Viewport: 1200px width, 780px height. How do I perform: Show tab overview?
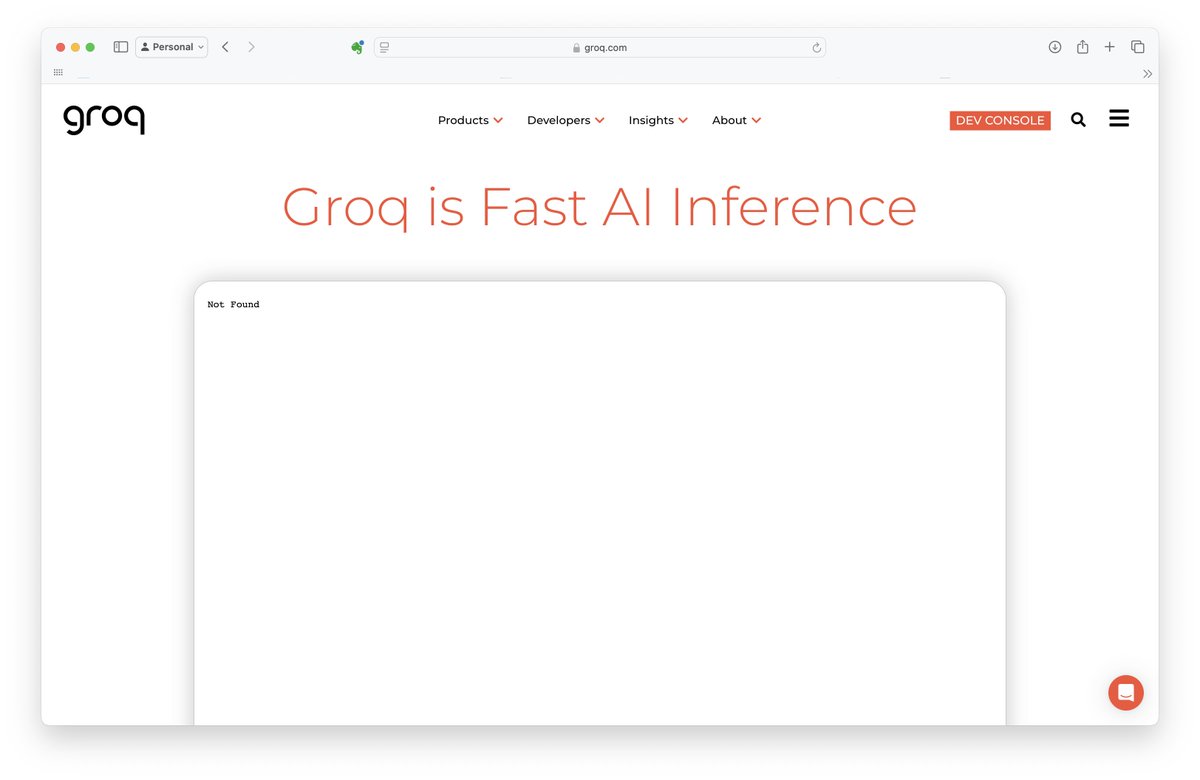click(1138, 47)
